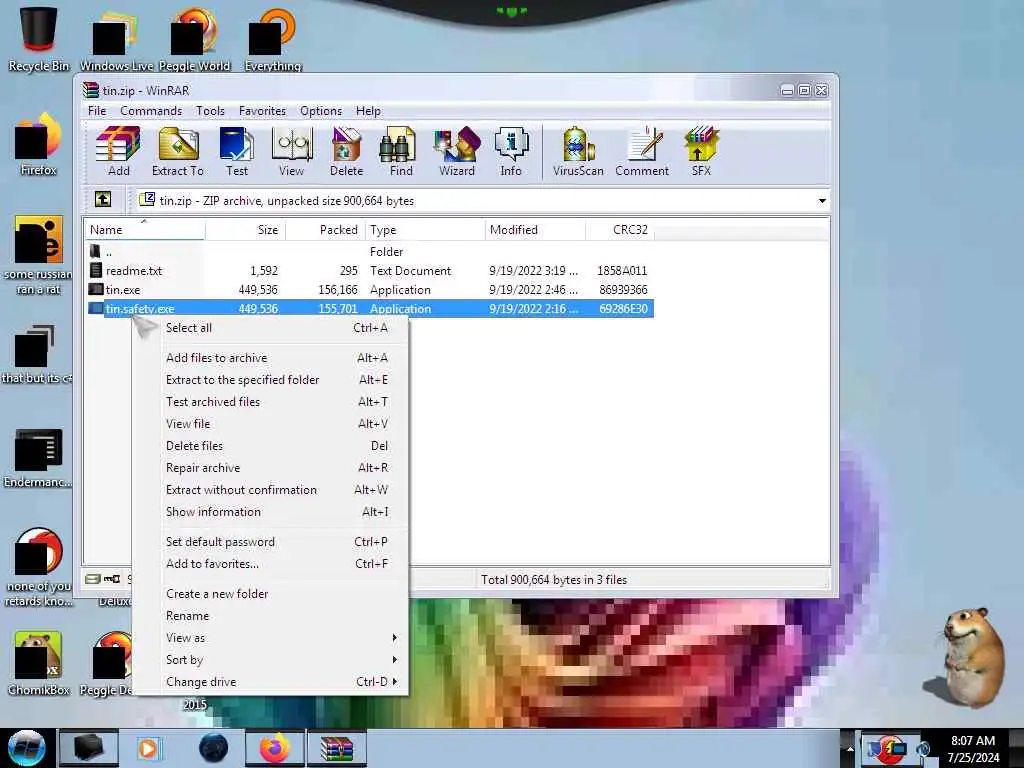This screenshot has height=768, width=1024.
Task: Open the Commands menu
Action: [151, 111]
